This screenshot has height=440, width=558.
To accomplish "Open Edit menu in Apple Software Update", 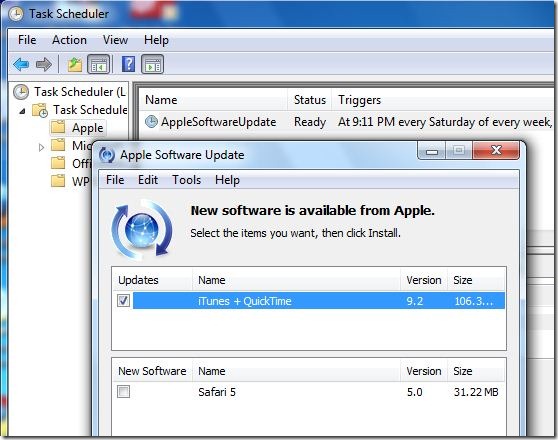I will click(148, 180).
